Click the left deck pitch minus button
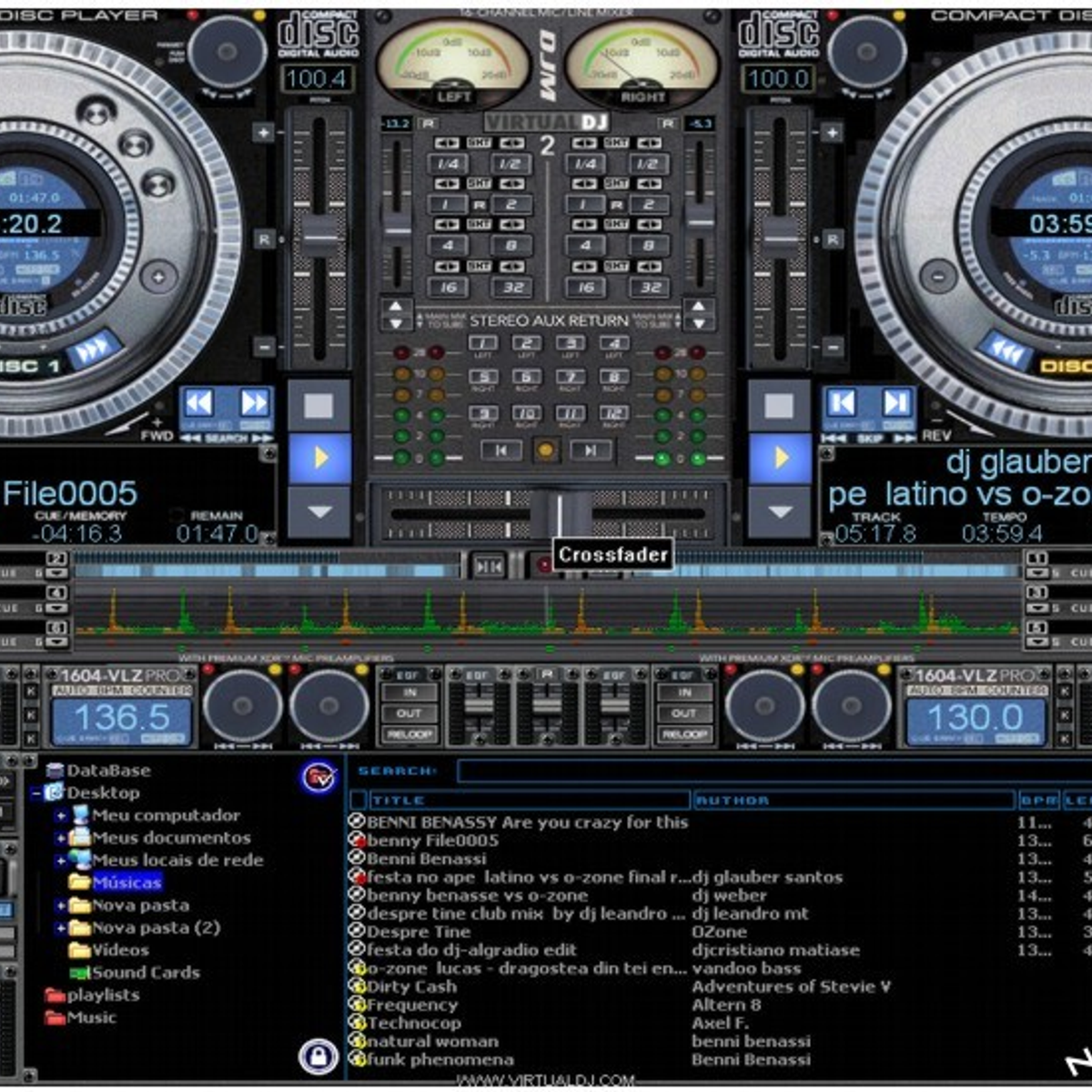This screenshot has width=1092, height=1092. (x=263, y=346)
